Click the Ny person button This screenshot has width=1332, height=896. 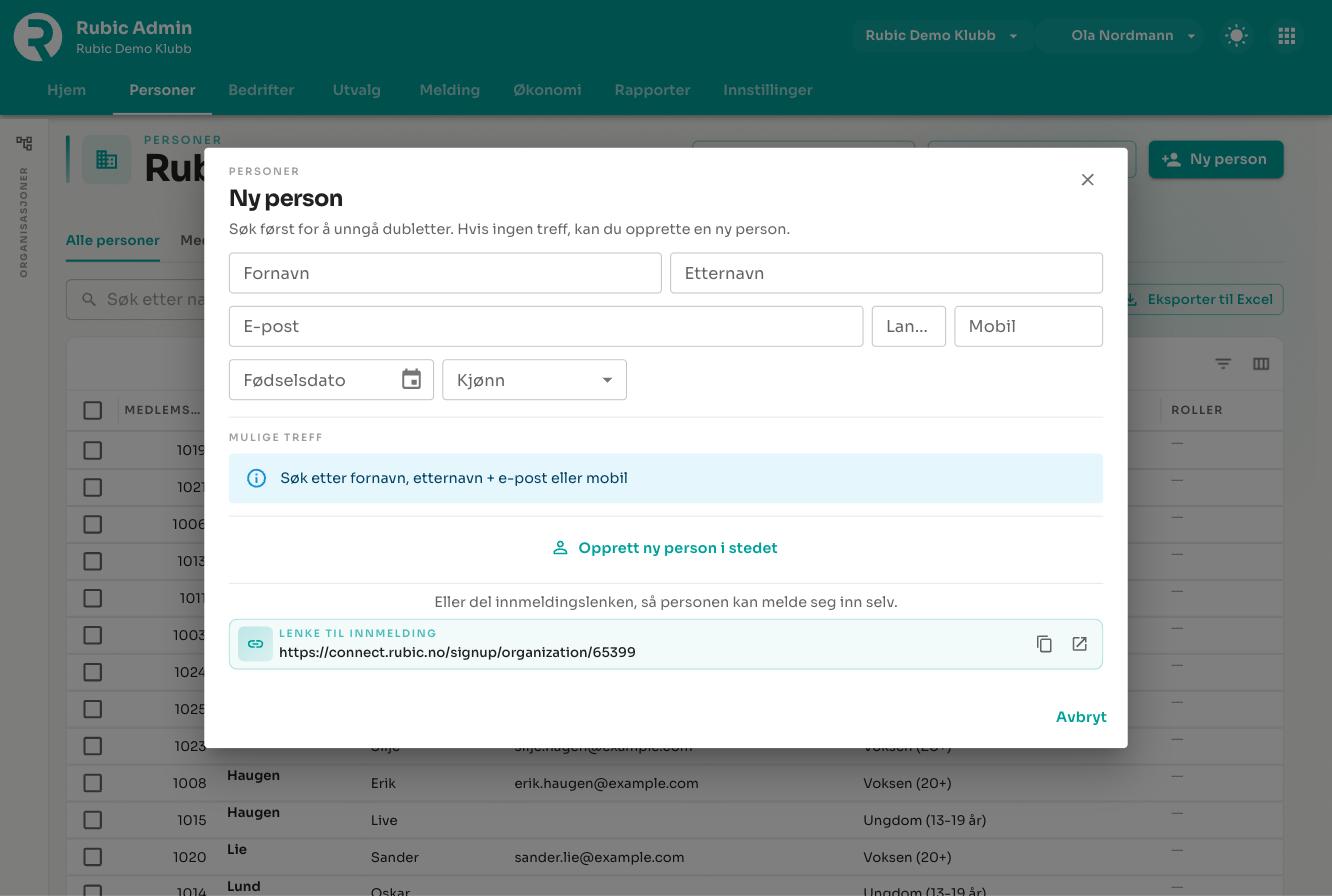click(1216, 160)
